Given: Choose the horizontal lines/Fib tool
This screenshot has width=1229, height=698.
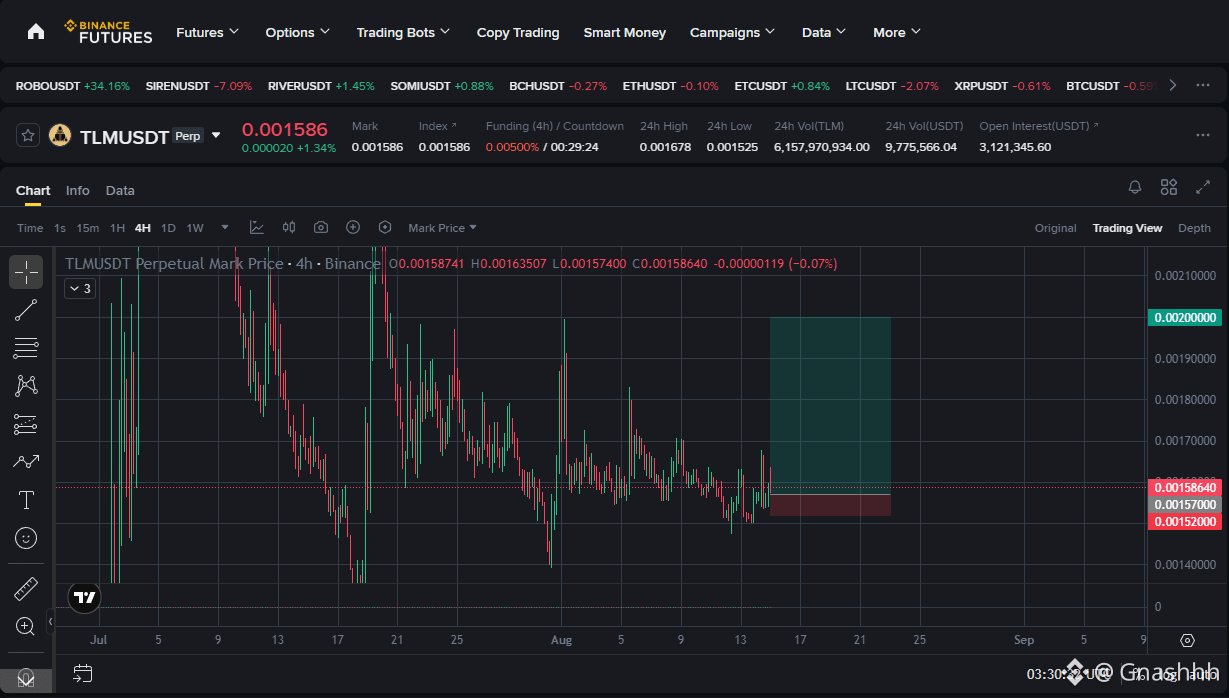Looking at the screenshot, I should (26, 348).
